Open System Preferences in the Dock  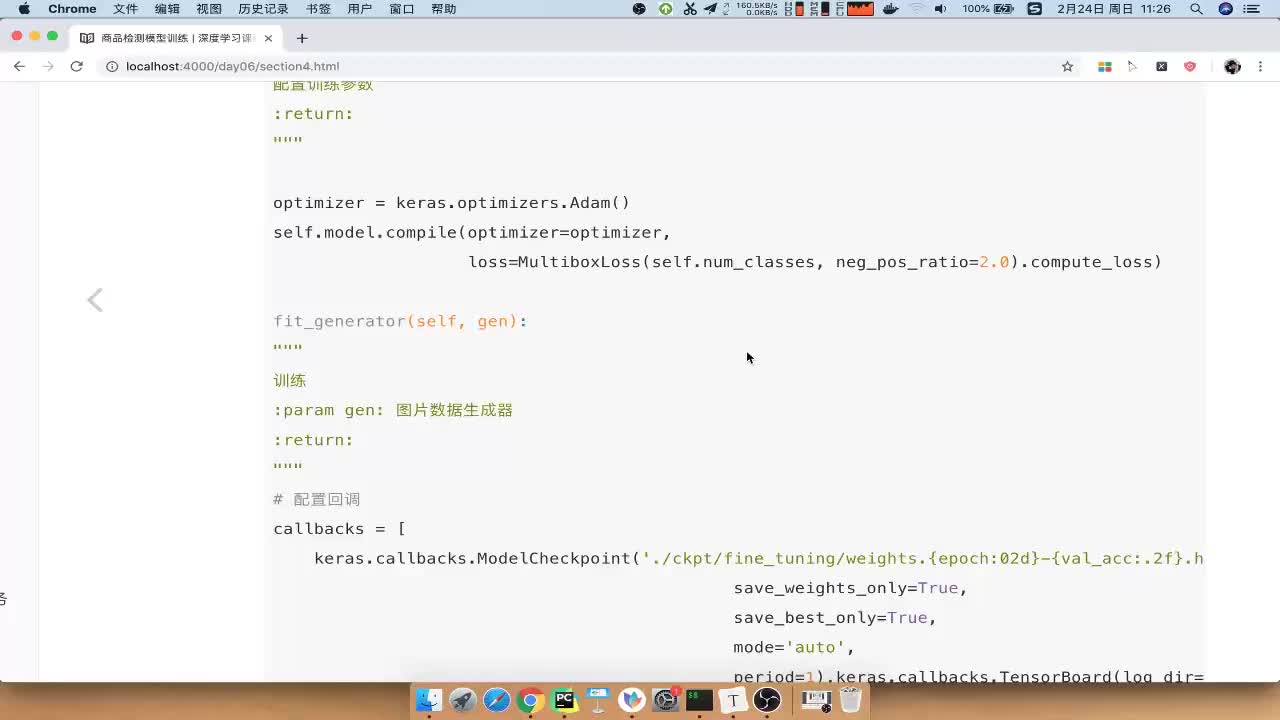tap(666, 700)
